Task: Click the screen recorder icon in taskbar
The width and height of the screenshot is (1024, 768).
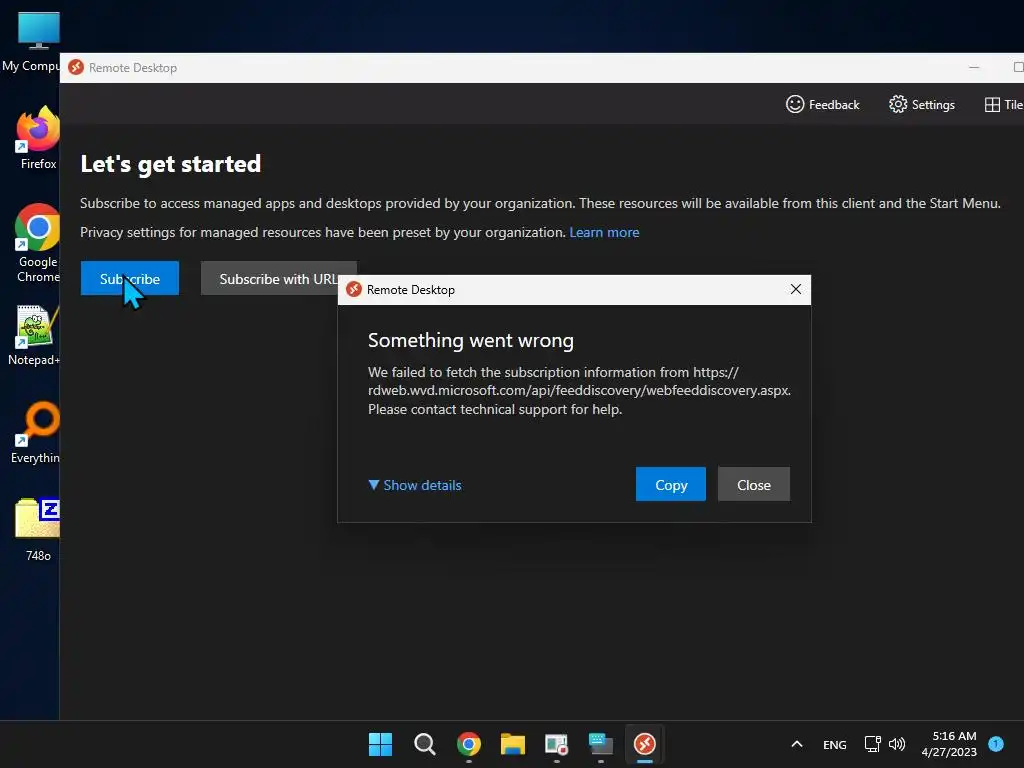Action: (556, 744)
